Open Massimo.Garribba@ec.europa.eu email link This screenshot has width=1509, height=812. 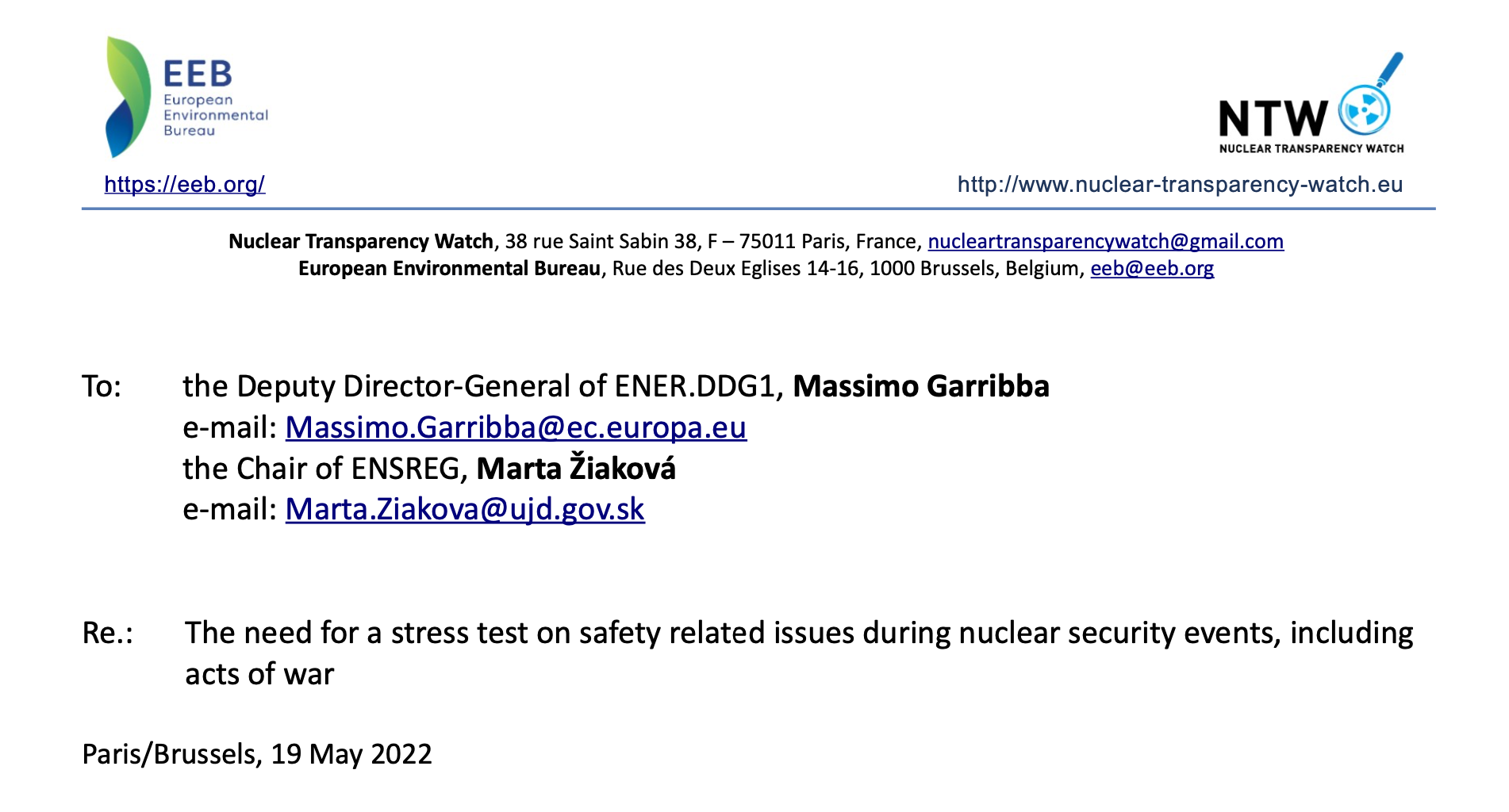[x=516, y=427]
